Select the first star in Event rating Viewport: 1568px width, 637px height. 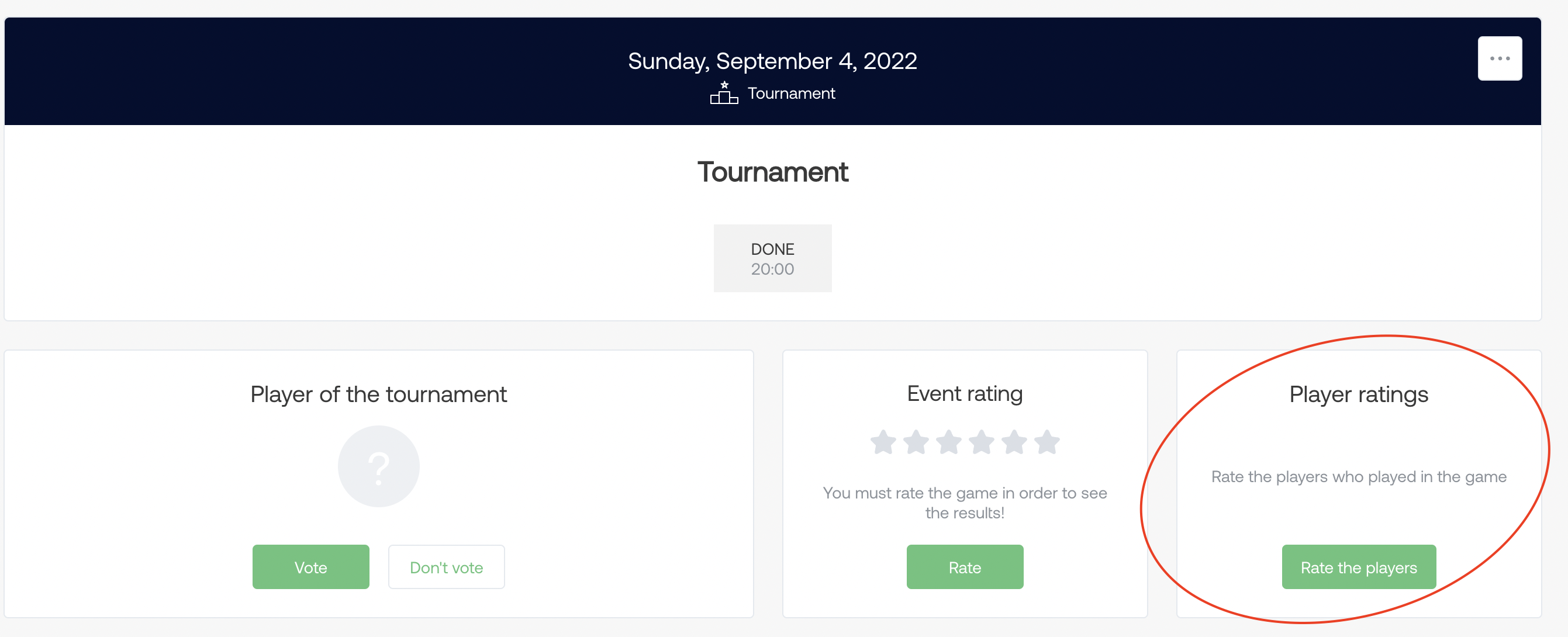click(883, 442)
